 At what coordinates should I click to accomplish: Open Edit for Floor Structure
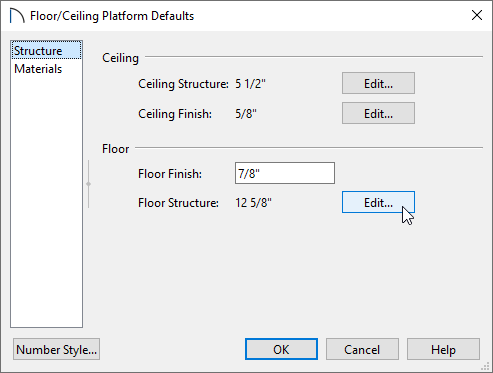378,202
